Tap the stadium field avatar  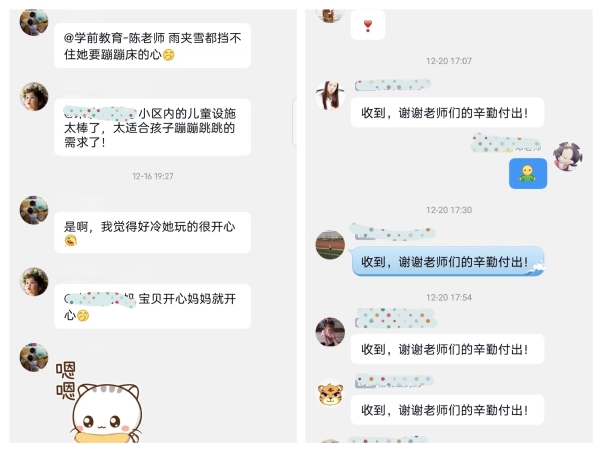(x=330, y=245)
